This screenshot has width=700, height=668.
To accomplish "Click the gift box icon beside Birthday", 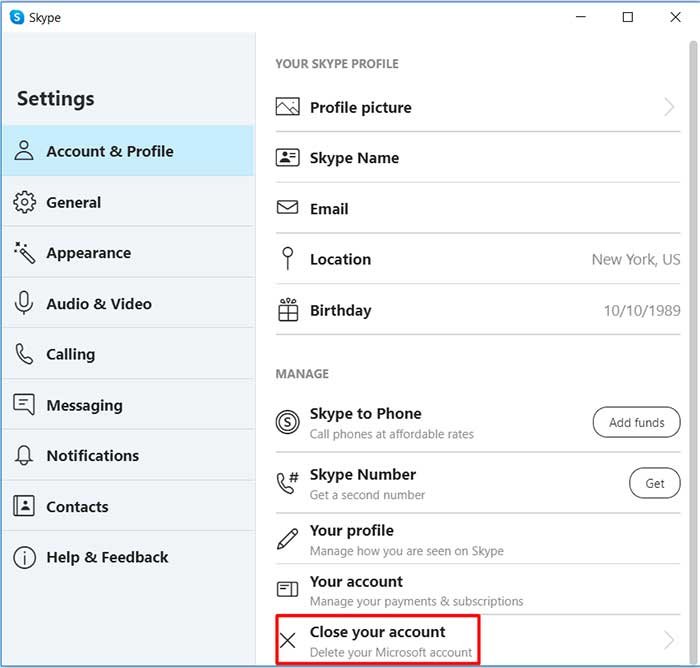I will pyautogui.click(x=288, y=309).
